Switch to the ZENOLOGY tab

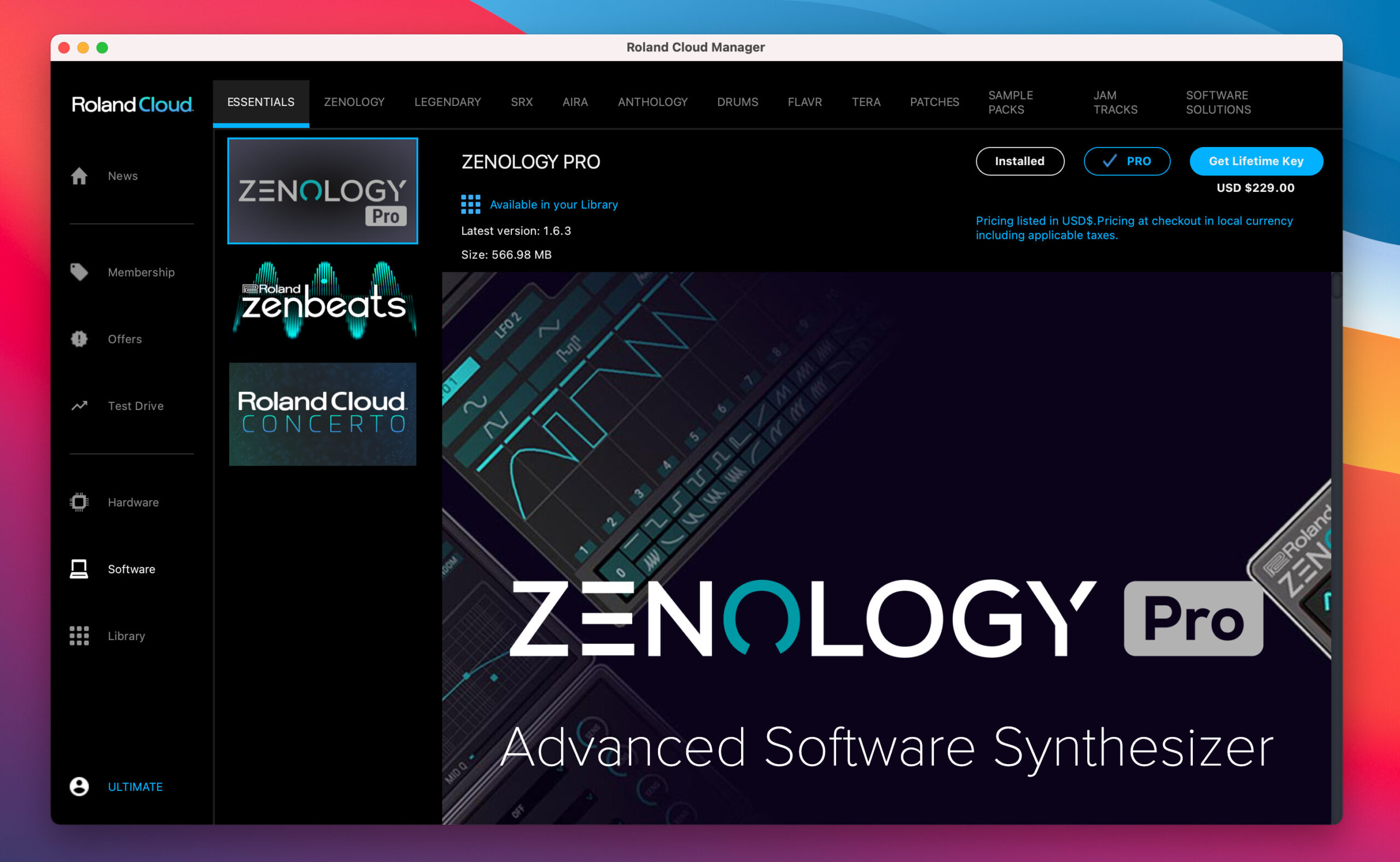click(354, 102)
